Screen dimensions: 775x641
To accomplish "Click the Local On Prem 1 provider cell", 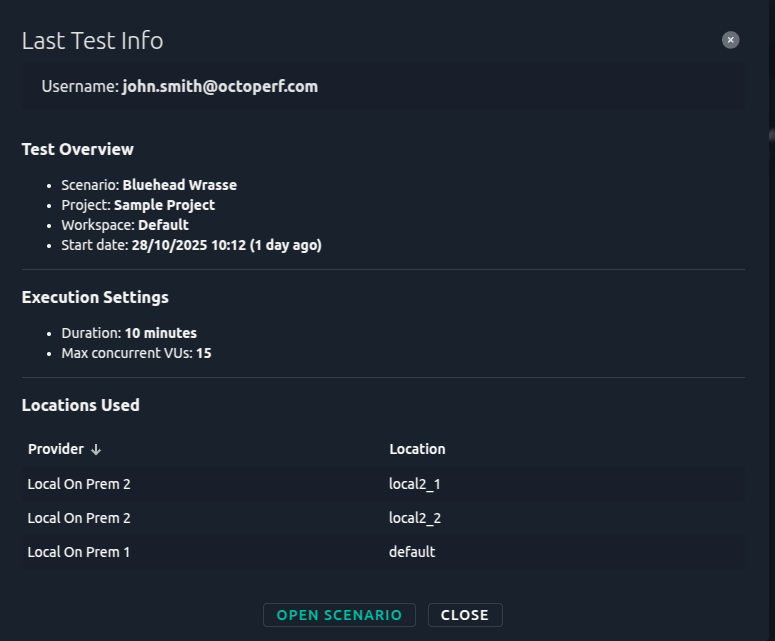I will (79, 552).
